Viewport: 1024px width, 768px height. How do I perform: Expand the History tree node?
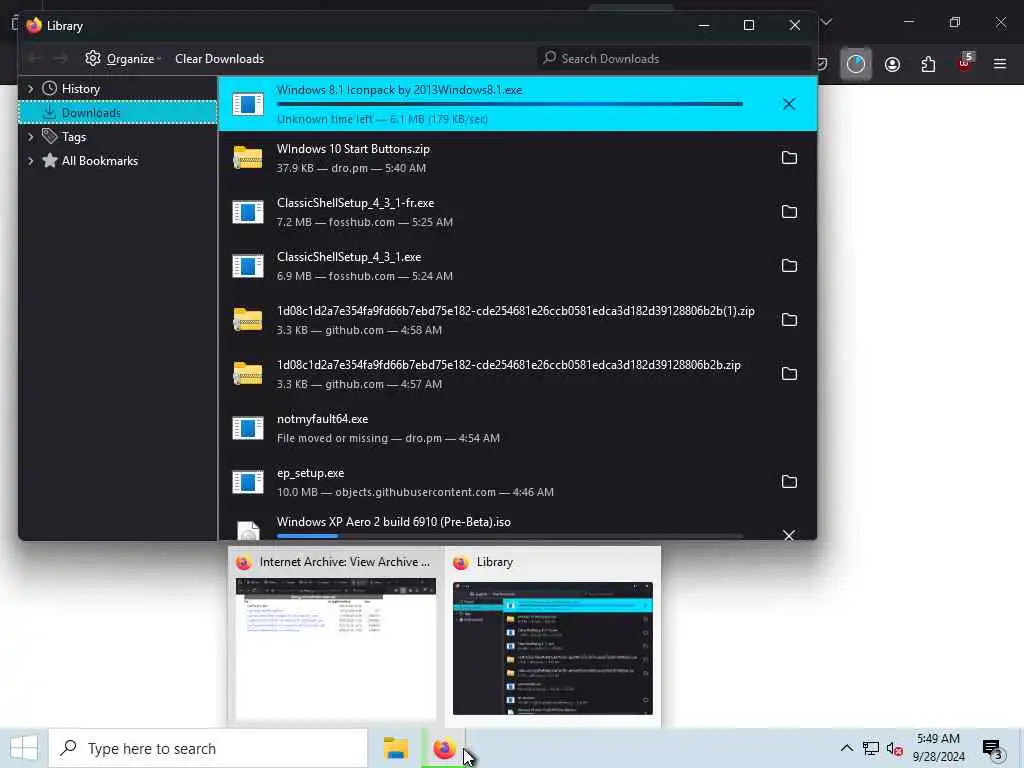[30, 88]
